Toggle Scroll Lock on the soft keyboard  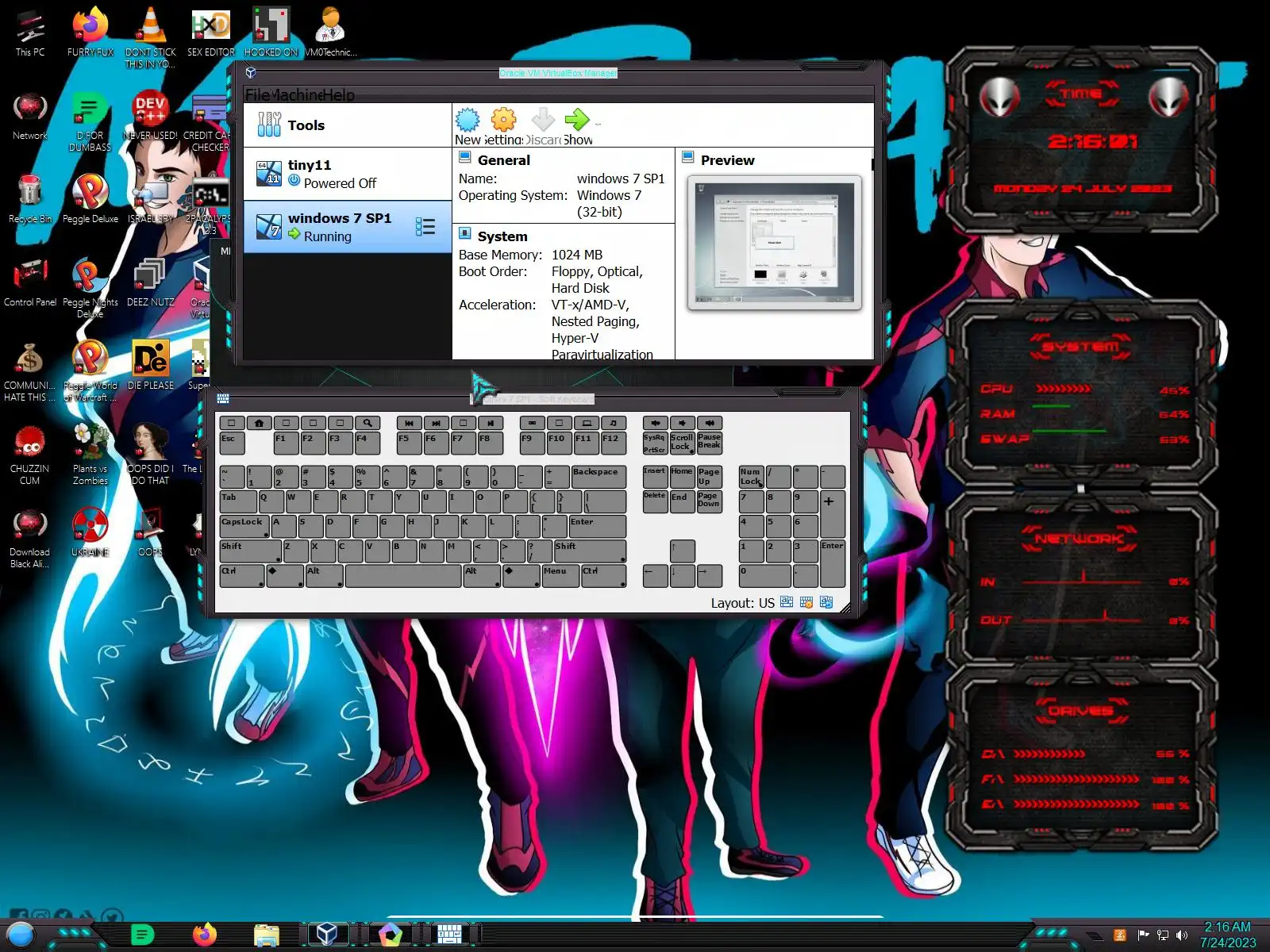tap(682, 443)
